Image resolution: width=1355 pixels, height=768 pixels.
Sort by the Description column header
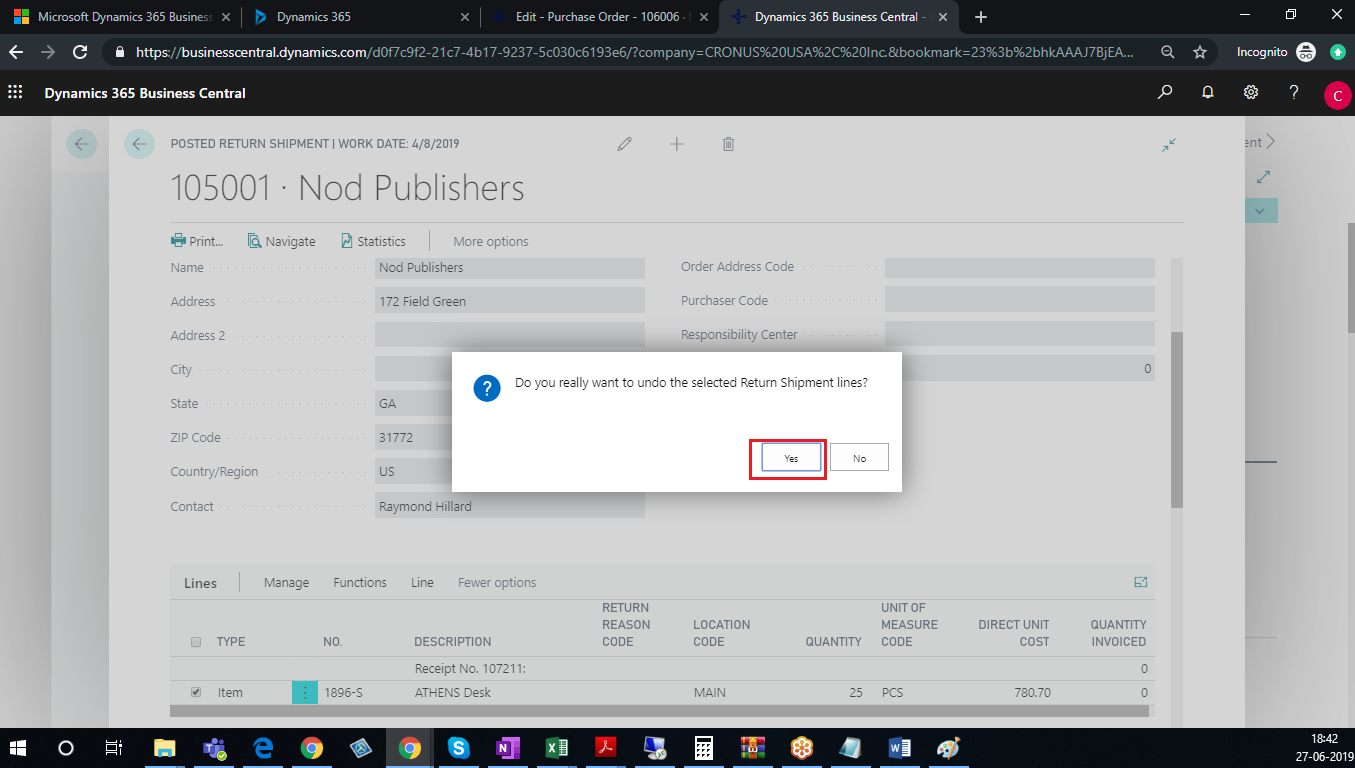click(x=453, y=642)
